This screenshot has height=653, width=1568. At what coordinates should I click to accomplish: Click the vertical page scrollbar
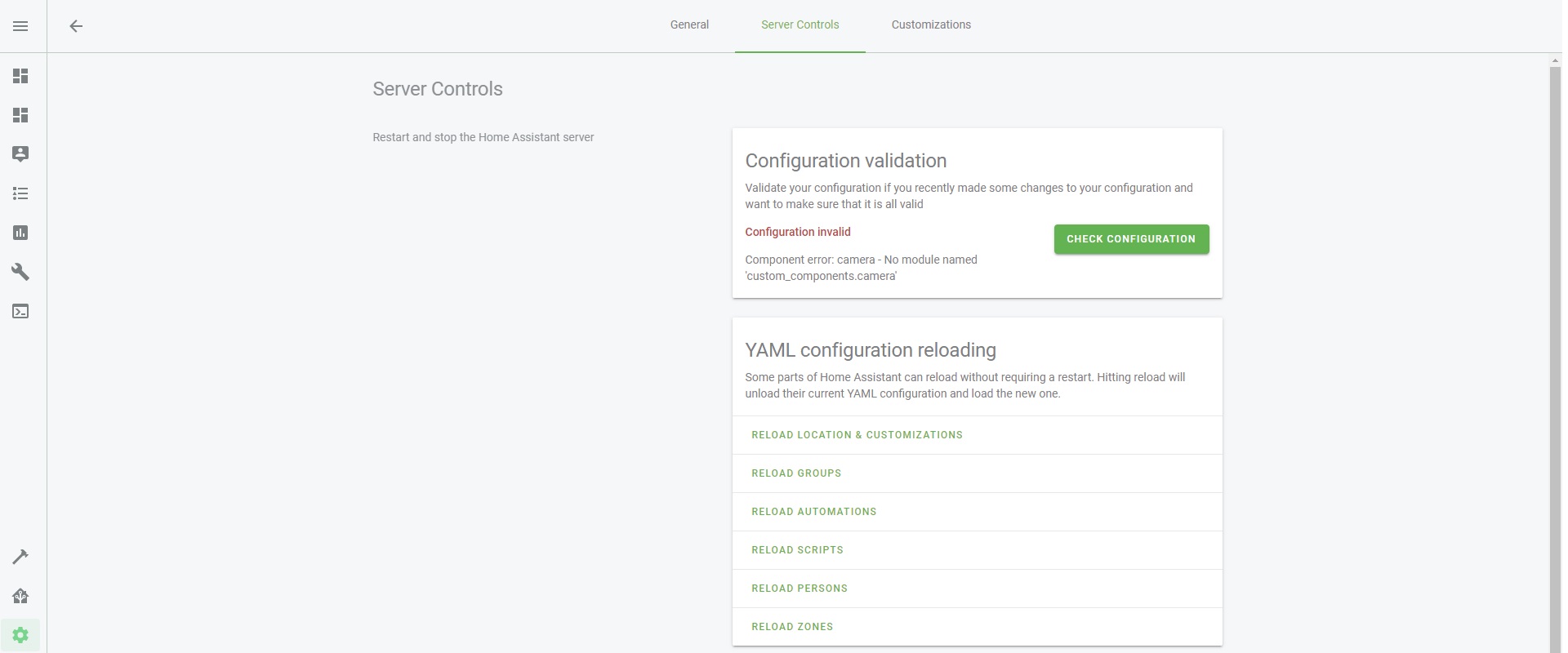tap(1555, 351)
